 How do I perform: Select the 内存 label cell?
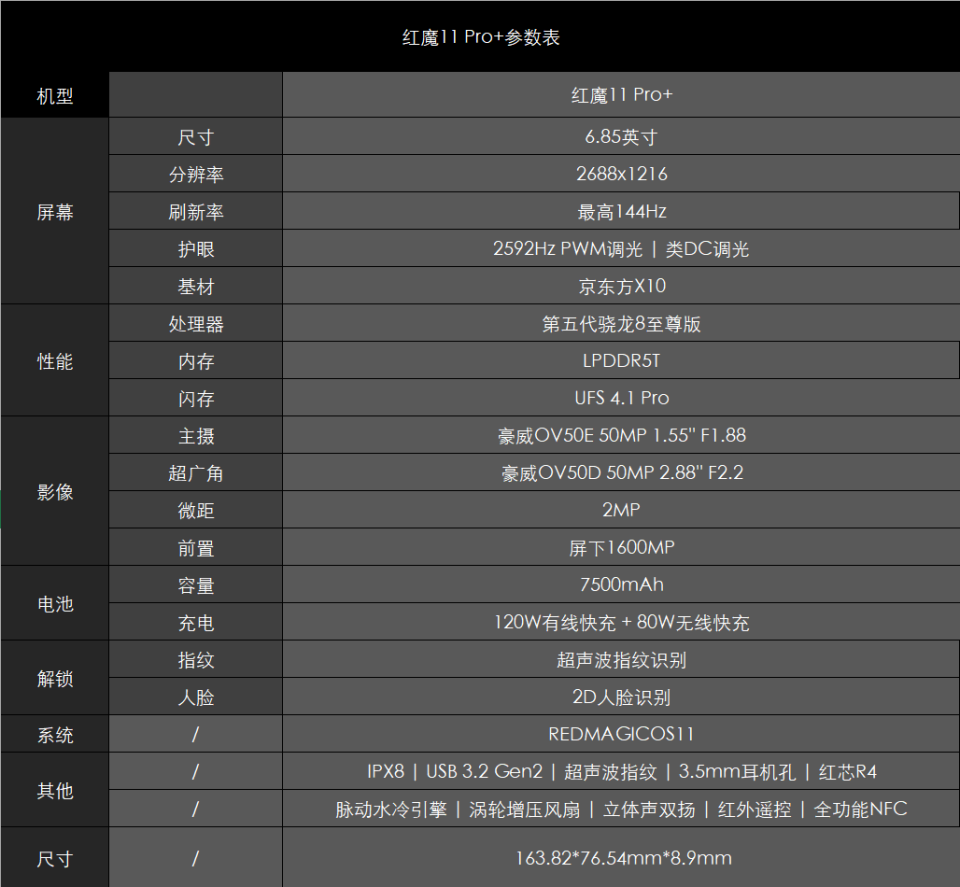point(196,361)
